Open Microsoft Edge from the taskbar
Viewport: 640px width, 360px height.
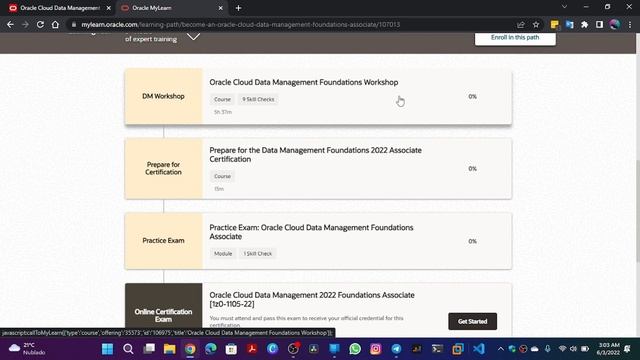[x=211, y=349]
